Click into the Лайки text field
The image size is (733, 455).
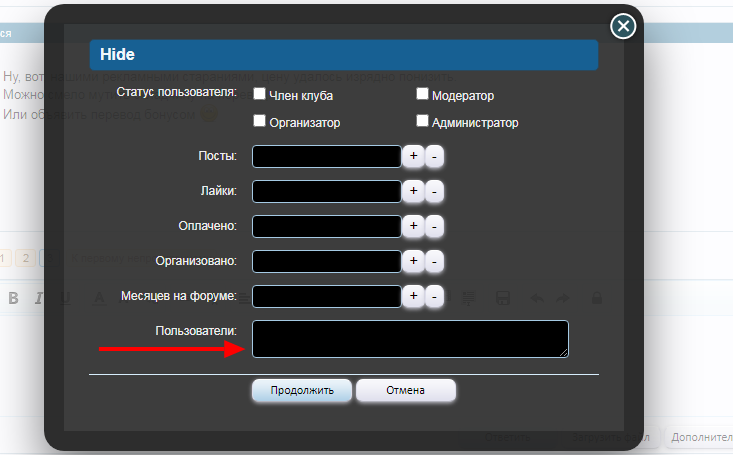[x=326, y=191]
